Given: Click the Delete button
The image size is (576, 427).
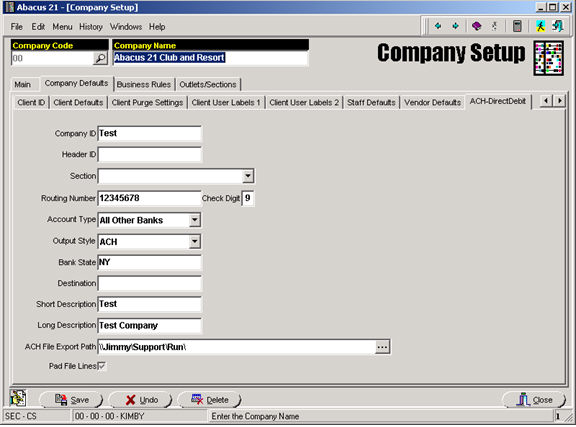Looking at the screenshot, I should (x=209, y=400).
